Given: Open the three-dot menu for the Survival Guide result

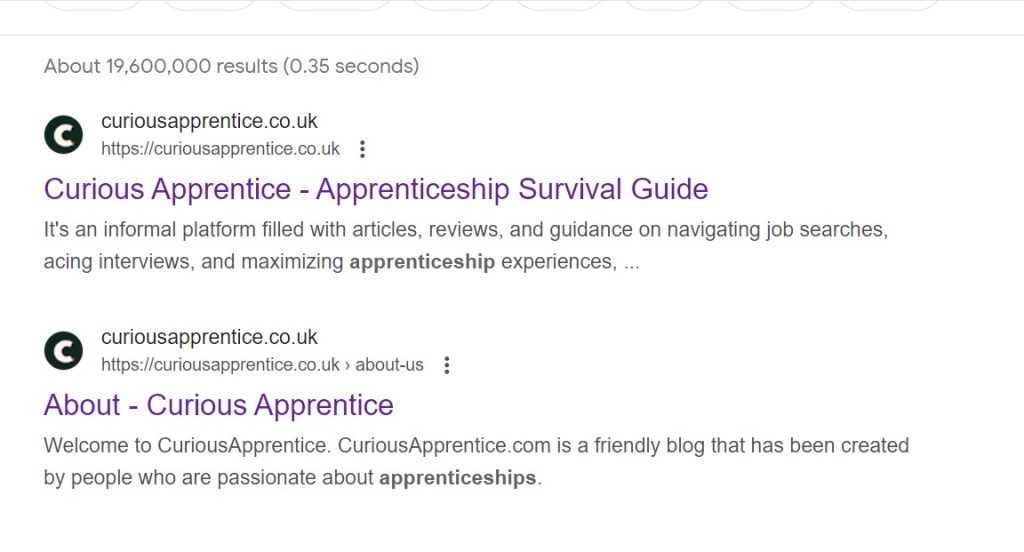Looking at the screenshot, I should [362, 149].
